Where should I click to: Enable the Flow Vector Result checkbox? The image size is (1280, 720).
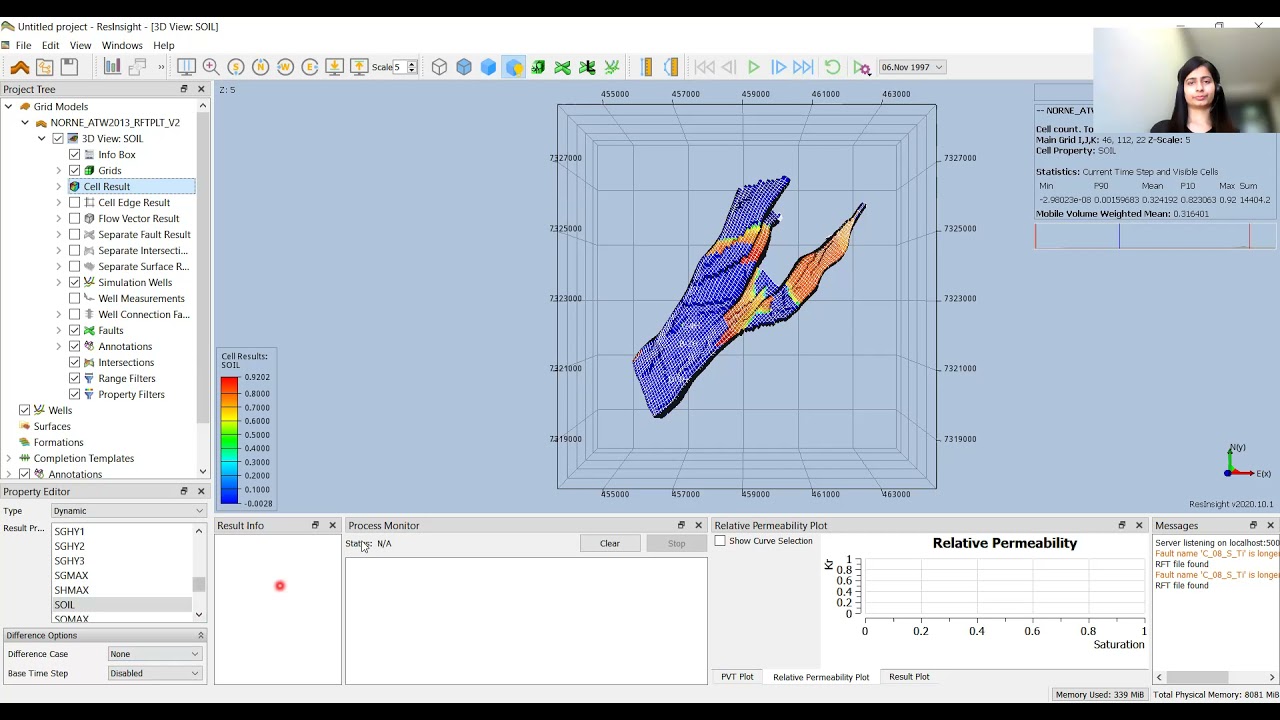pyautogui.click(x=75, y=218)
